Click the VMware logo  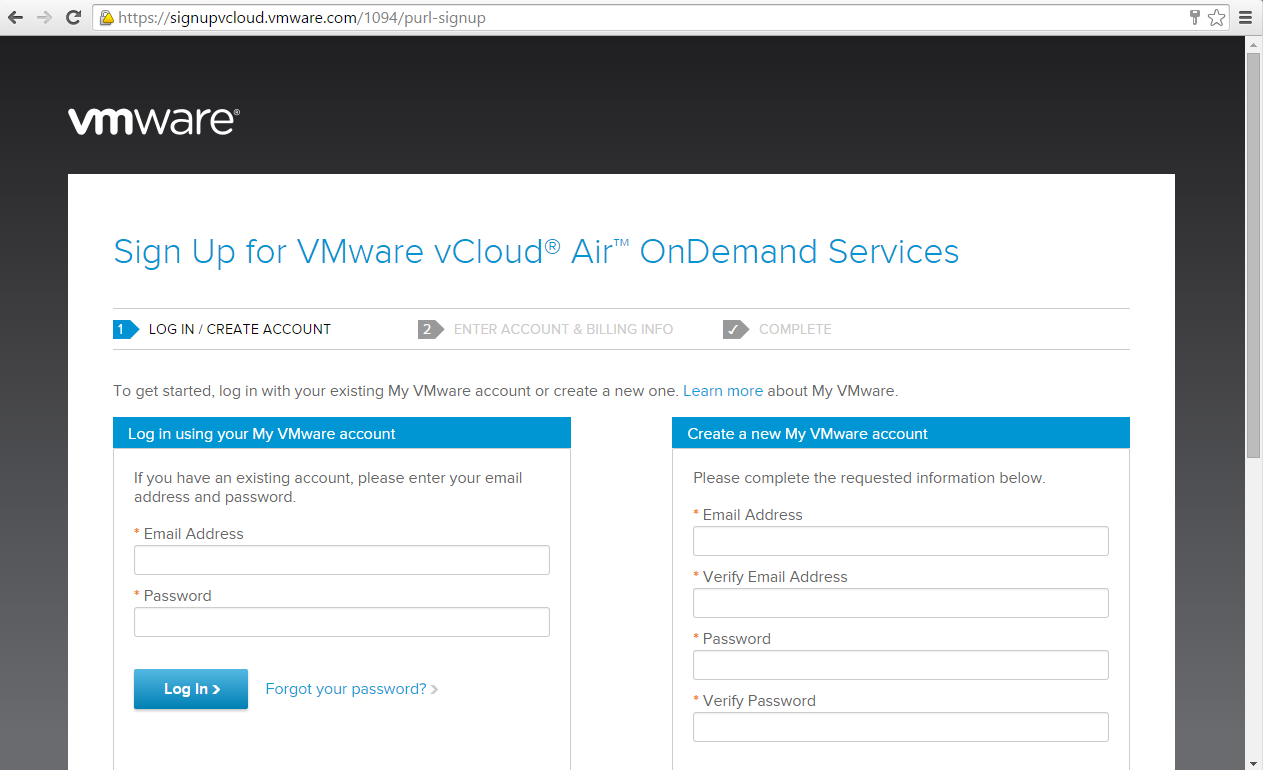click(154, 121)
